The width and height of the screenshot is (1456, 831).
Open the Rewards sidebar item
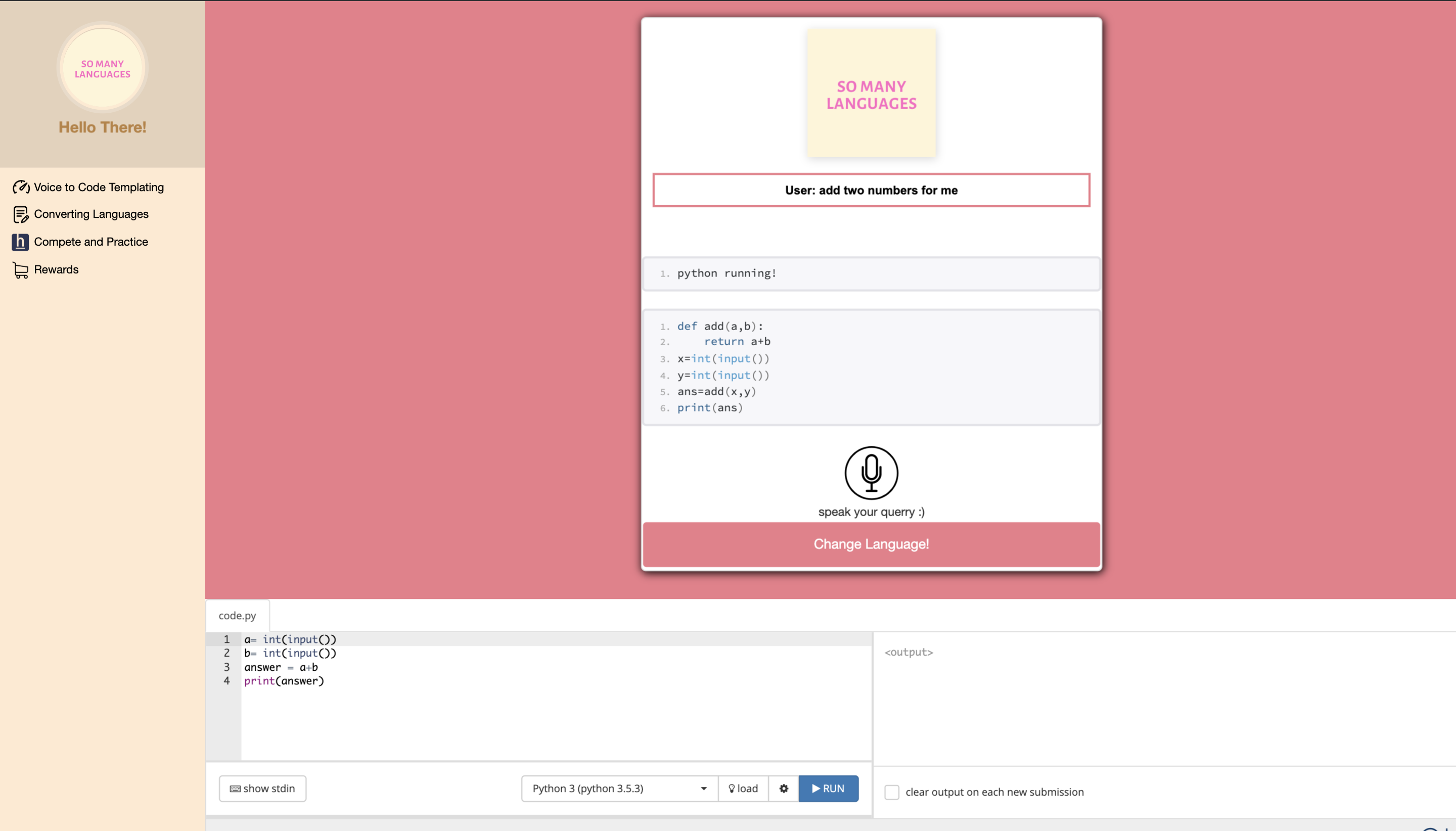coord(56,269)
